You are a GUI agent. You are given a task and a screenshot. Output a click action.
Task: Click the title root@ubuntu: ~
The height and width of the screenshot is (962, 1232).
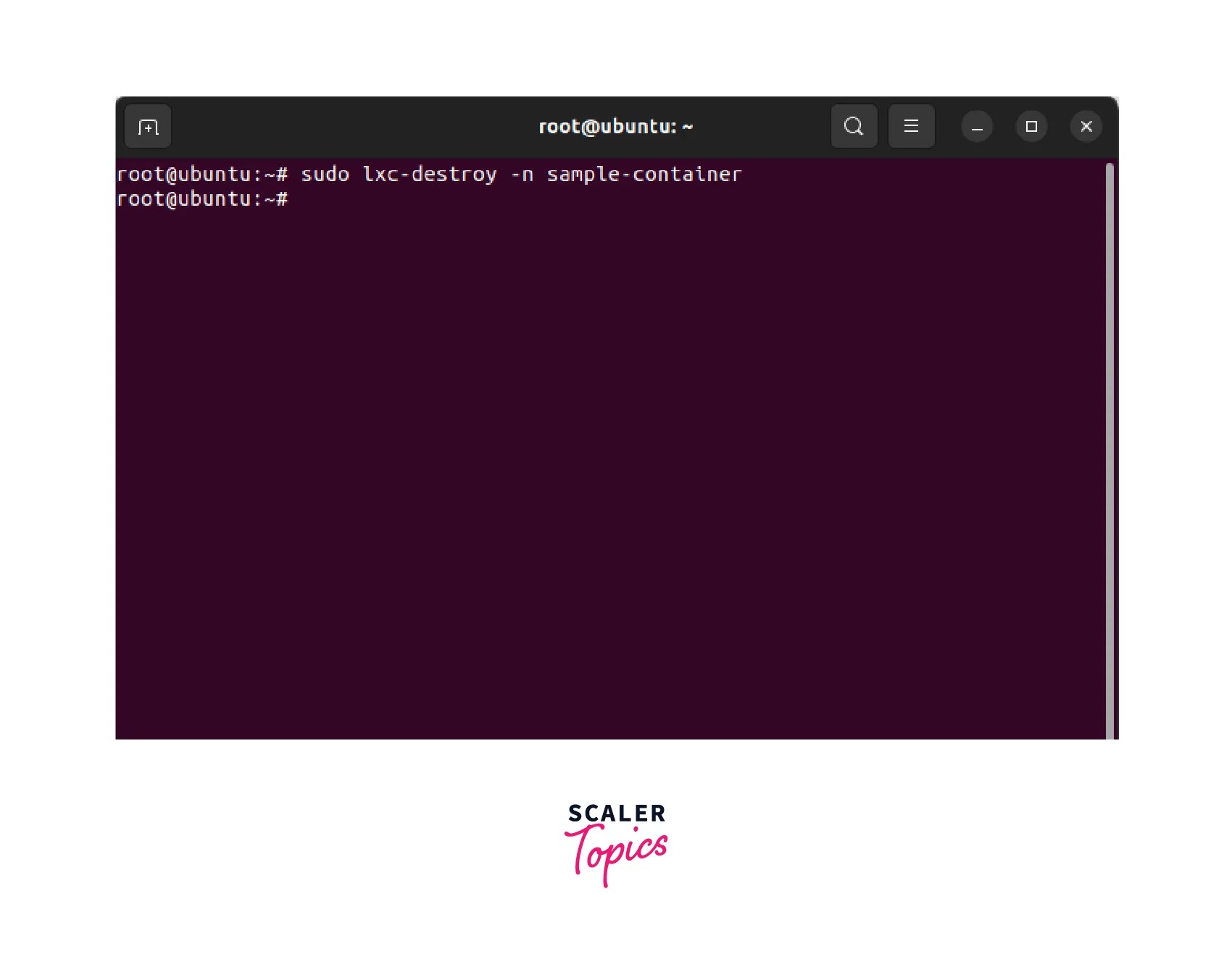coord(616,126)
